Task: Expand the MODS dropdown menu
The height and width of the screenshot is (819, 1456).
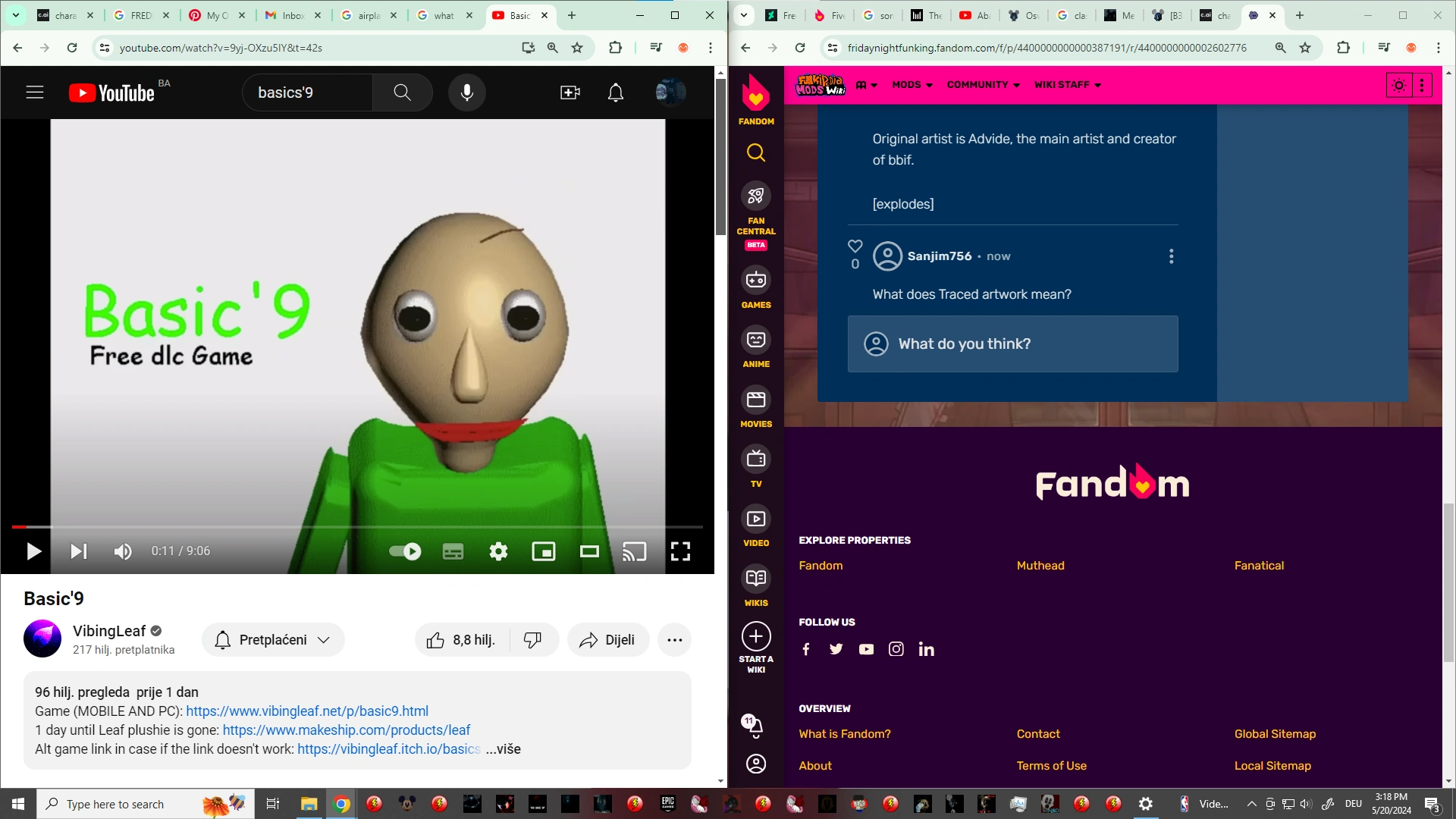Action: [x=912, y=85]
